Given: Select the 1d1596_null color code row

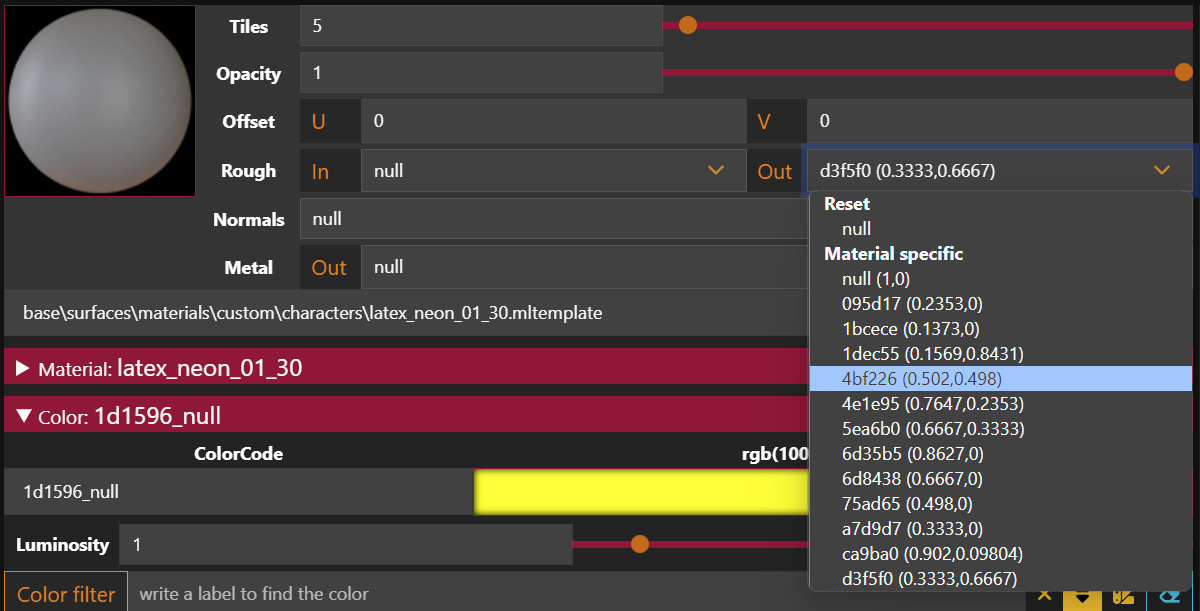Looking at the screenshot, I should coord(238,492).
